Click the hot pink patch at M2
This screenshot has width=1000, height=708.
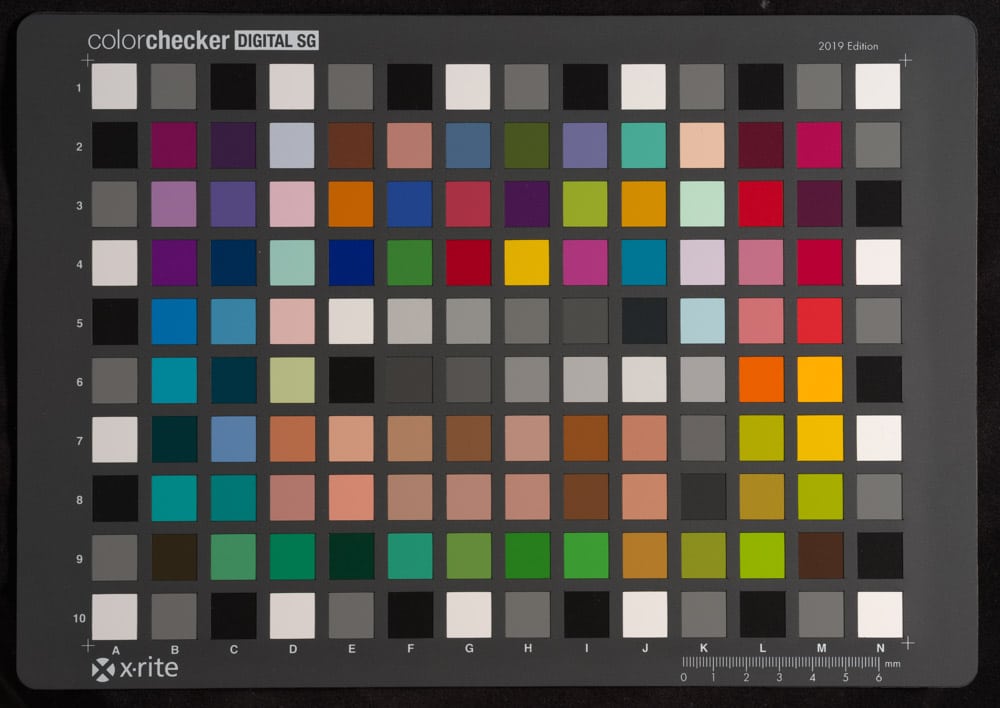click(820, 145)
